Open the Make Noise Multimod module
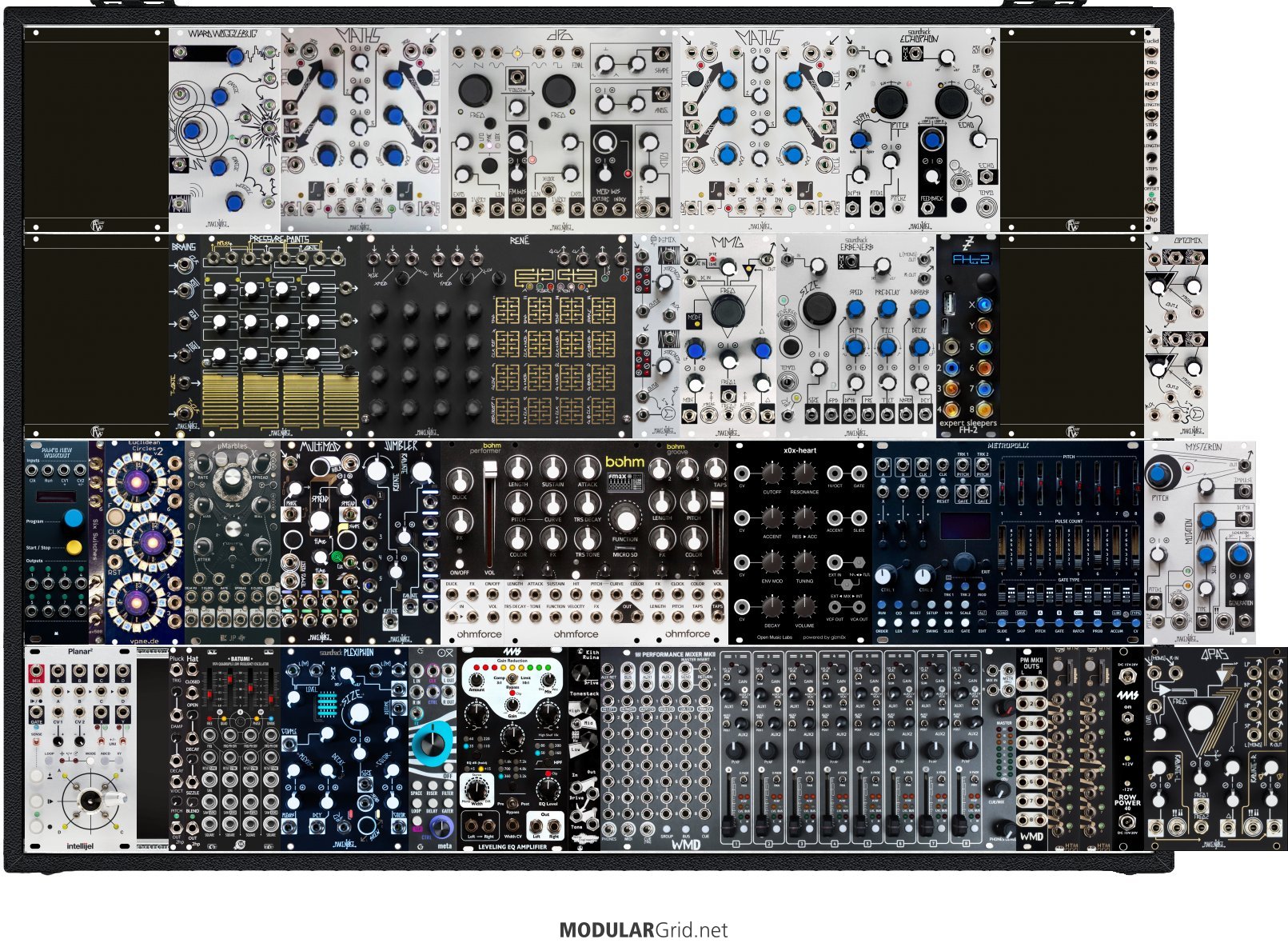Viewport: 1288px width, 947px height. 321,542
